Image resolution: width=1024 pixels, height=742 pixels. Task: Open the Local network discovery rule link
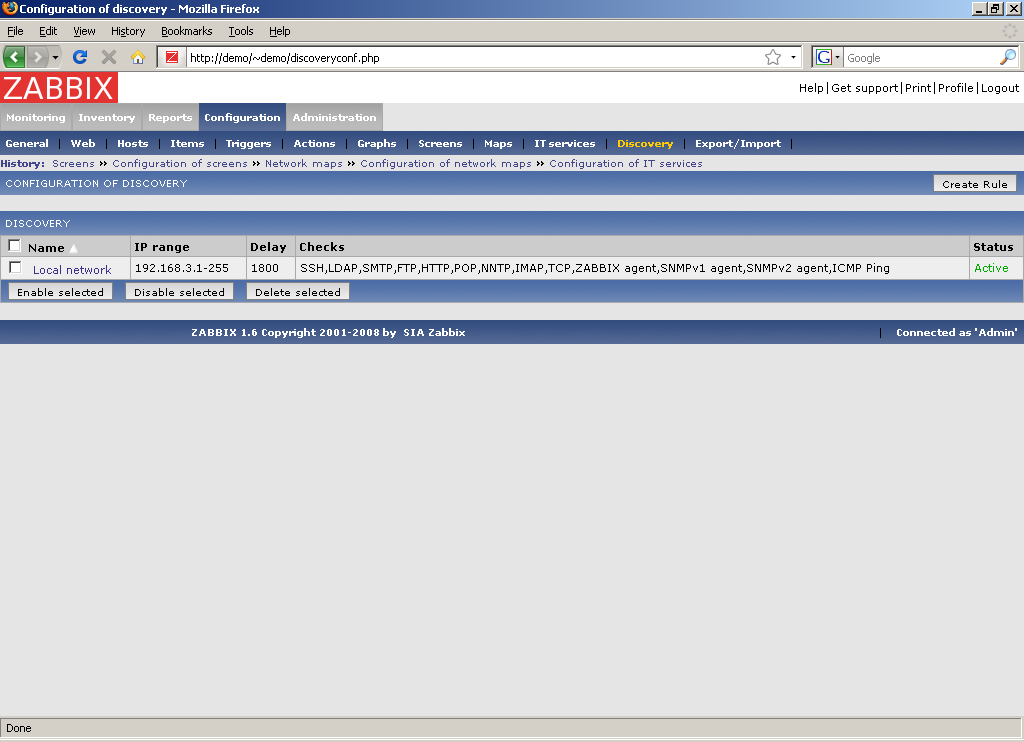click(72, 270)
